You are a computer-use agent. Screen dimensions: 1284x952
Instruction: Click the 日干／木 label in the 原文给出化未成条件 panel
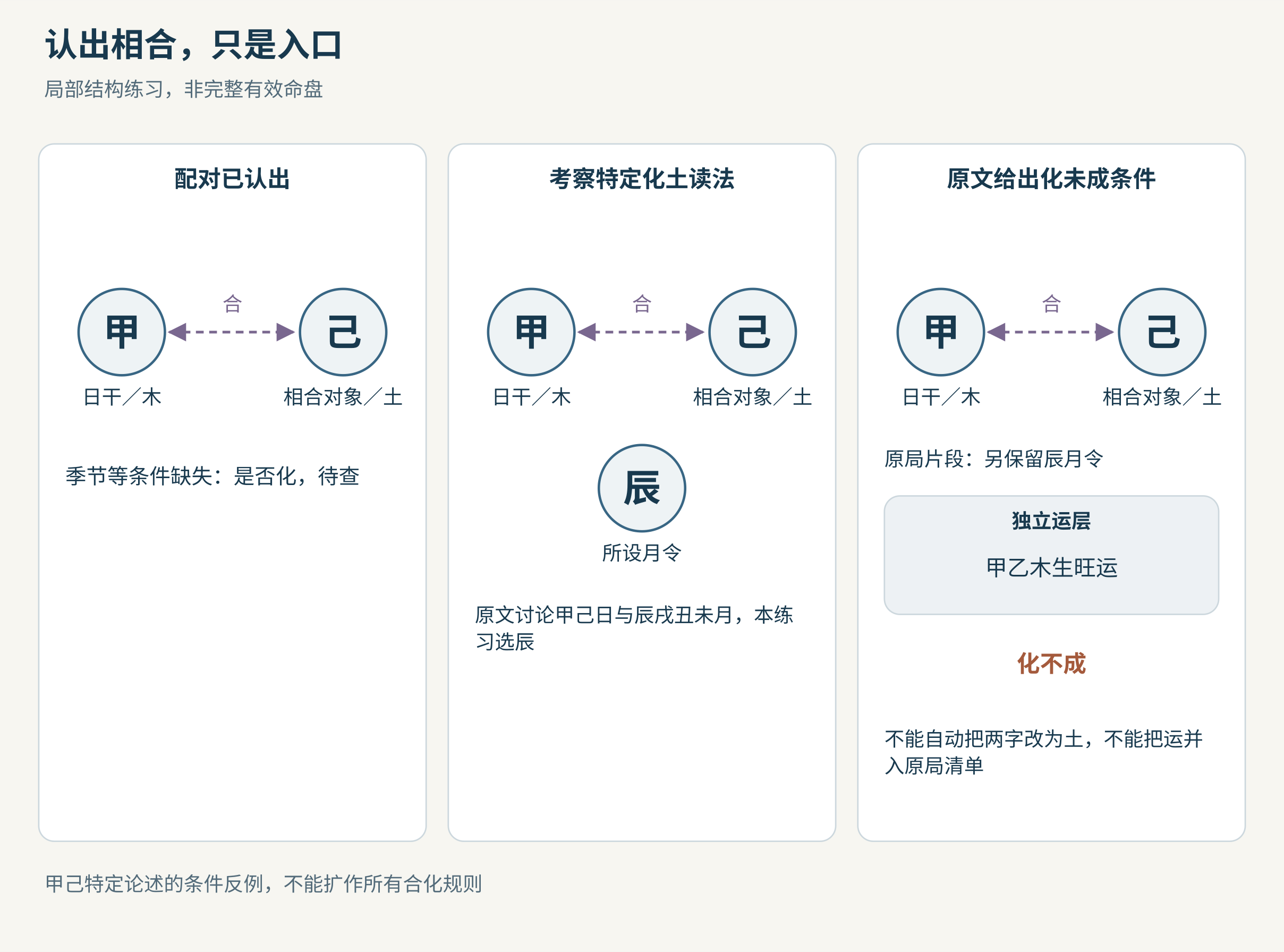pyautogui.click(x=941, y=397)
